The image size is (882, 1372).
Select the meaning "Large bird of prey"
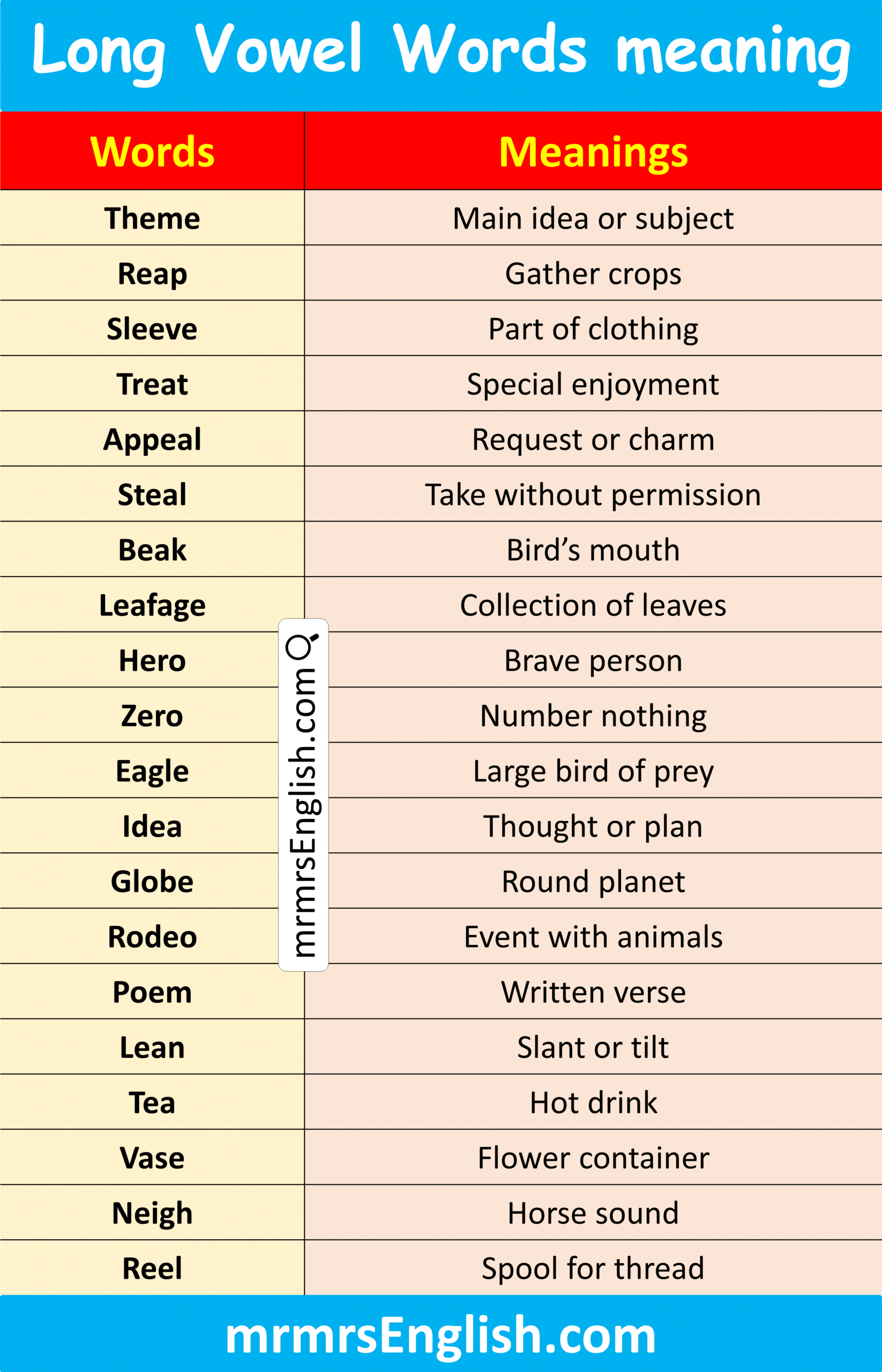click(x=593, y=771)
